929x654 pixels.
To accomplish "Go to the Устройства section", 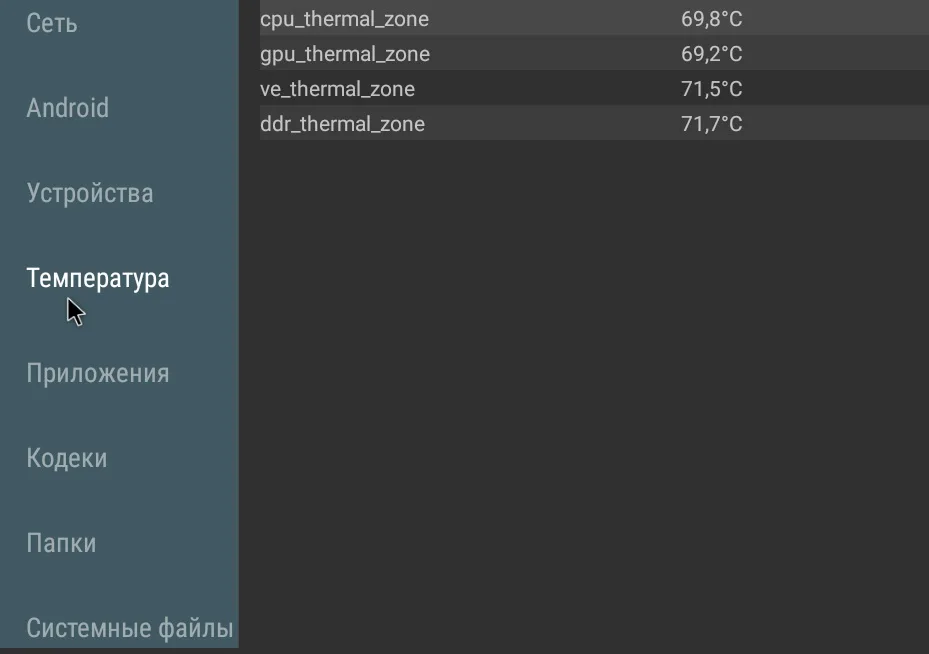I will click(90, 193).
